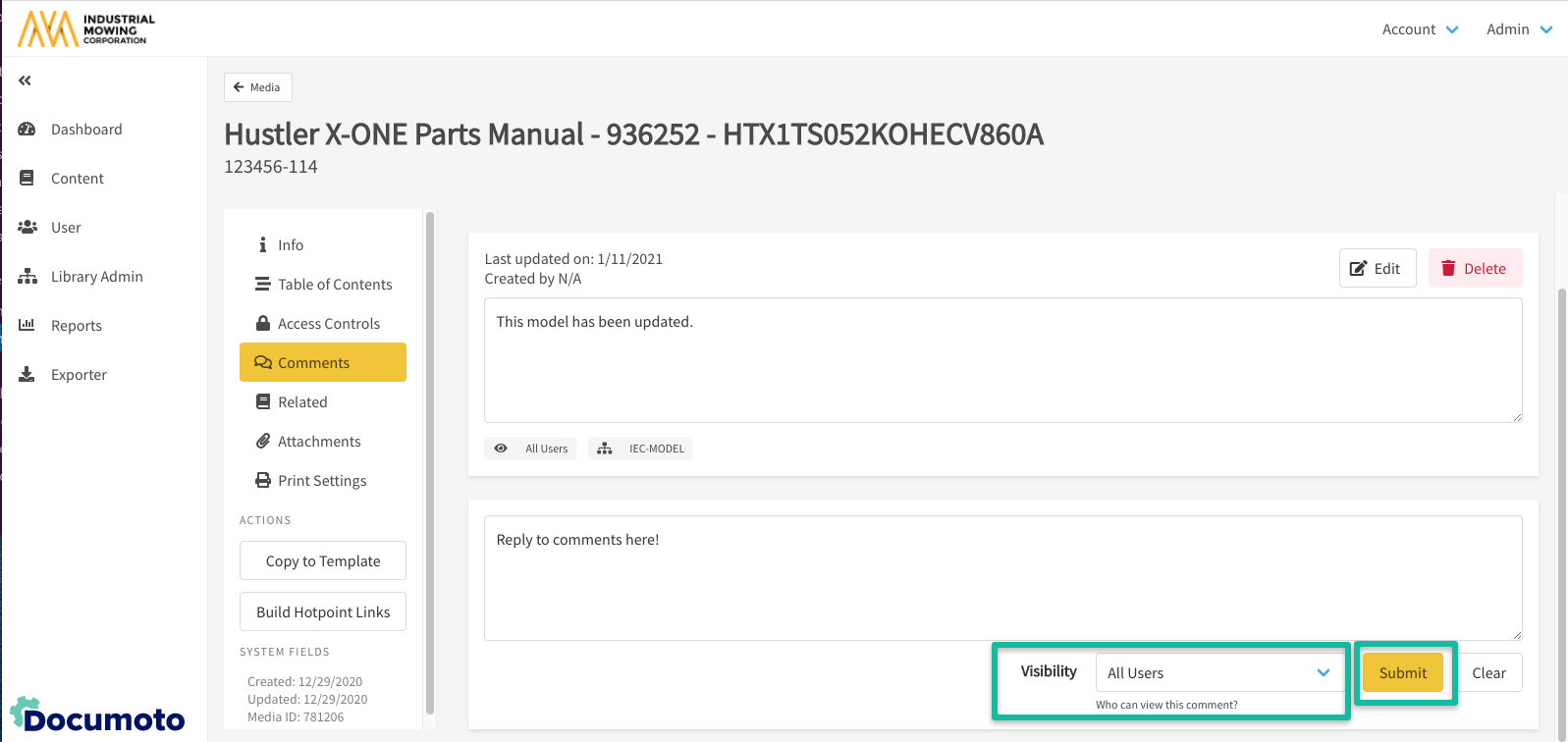Open the Visibility All Users dropdown
This screenshot has width=1568, height=742.
click(1217, 673)
